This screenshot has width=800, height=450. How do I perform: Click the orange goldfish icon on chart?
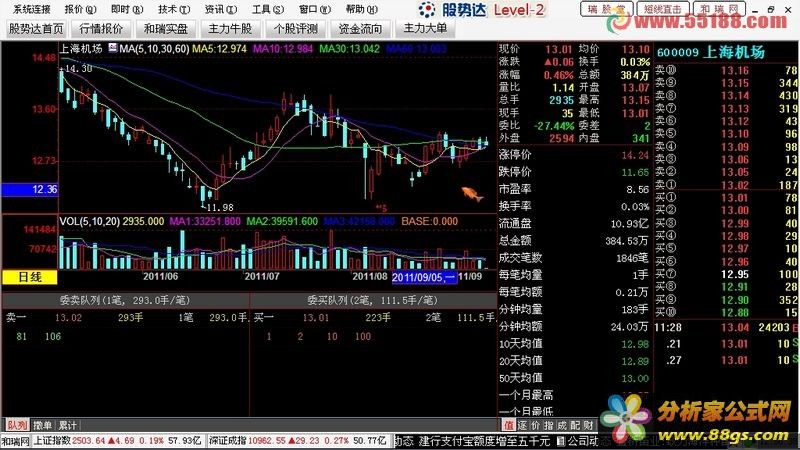(472, 194)
